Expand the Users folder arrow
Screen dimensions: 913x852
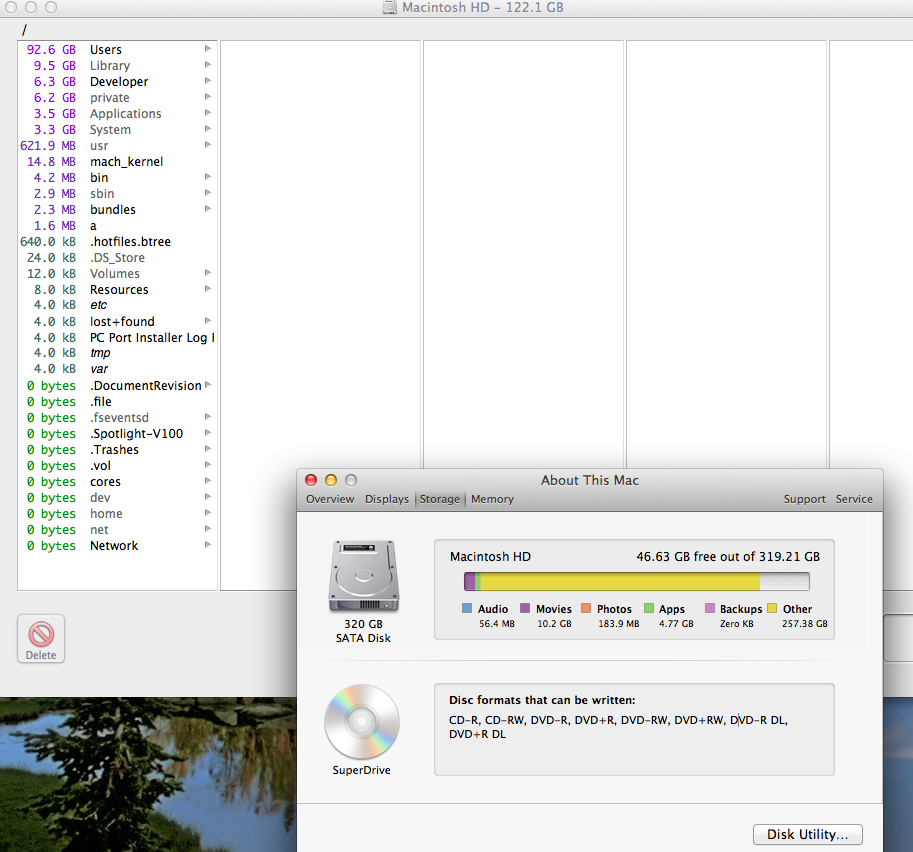pyautogui.click(x=208, y=49)
